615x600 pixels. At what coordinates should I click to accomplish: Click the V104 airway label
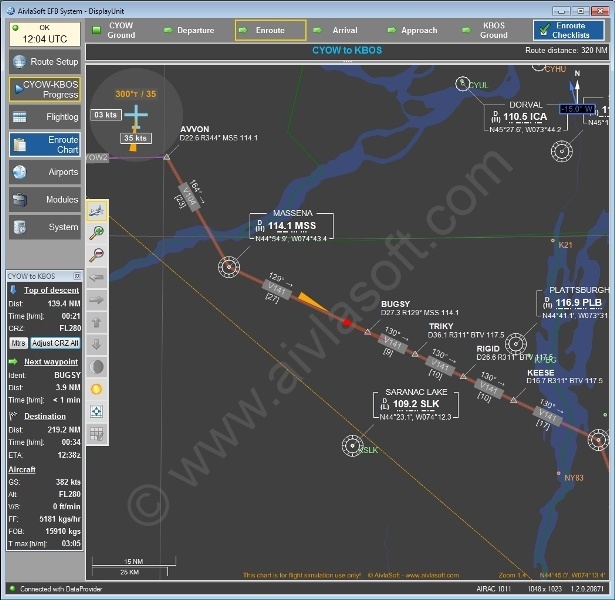189,196
